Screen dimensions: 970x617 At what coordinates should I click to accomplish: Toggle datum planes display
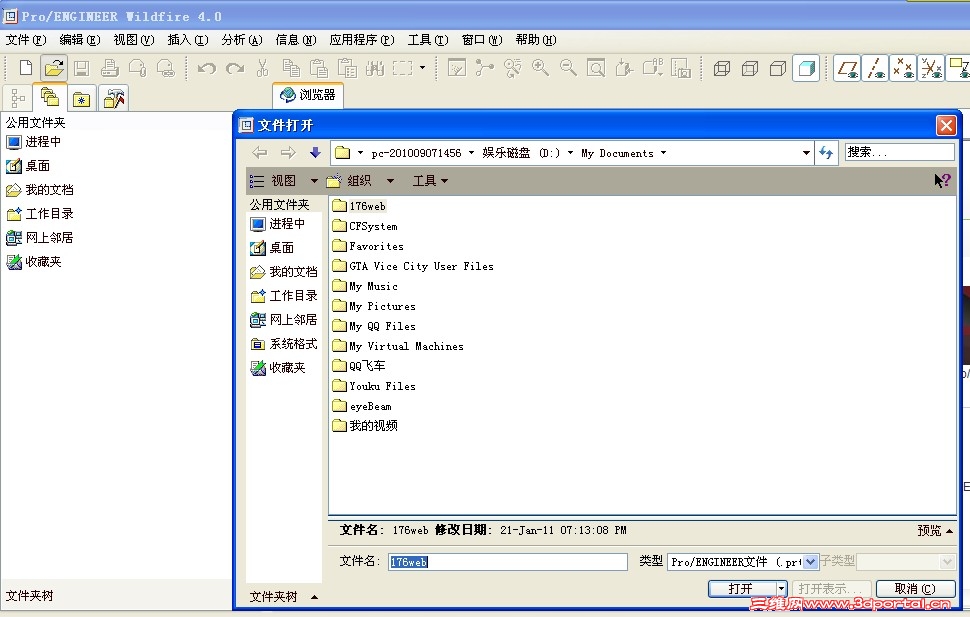tap(847, 67)
